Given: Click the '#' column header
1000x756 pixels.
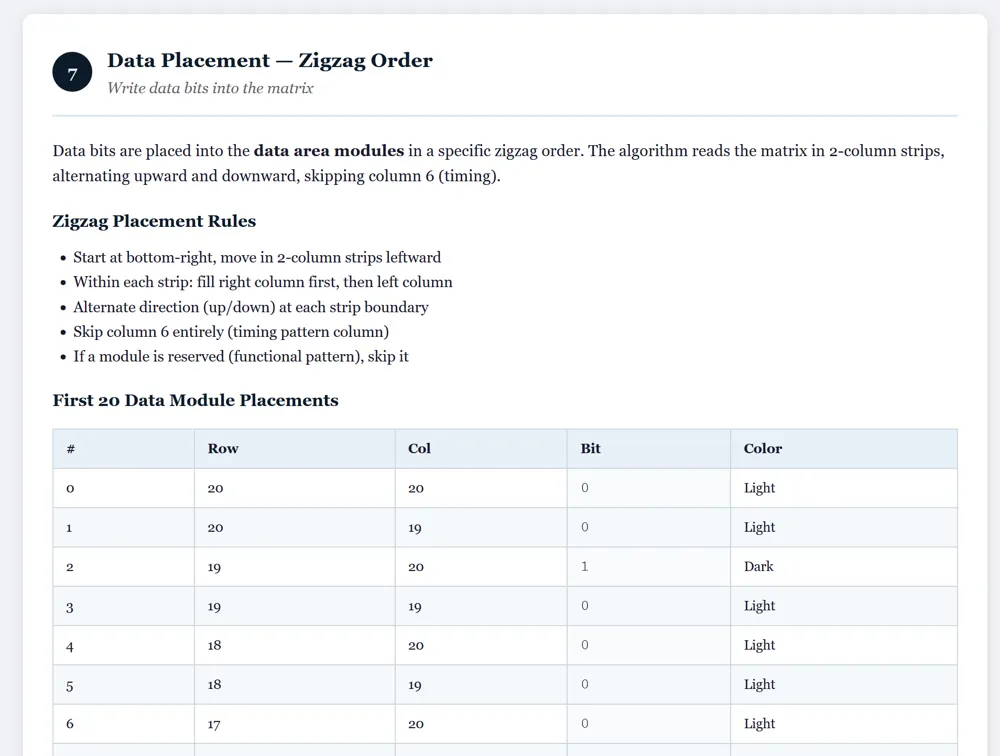Looking at the screenshot, I should coord(124,448).
